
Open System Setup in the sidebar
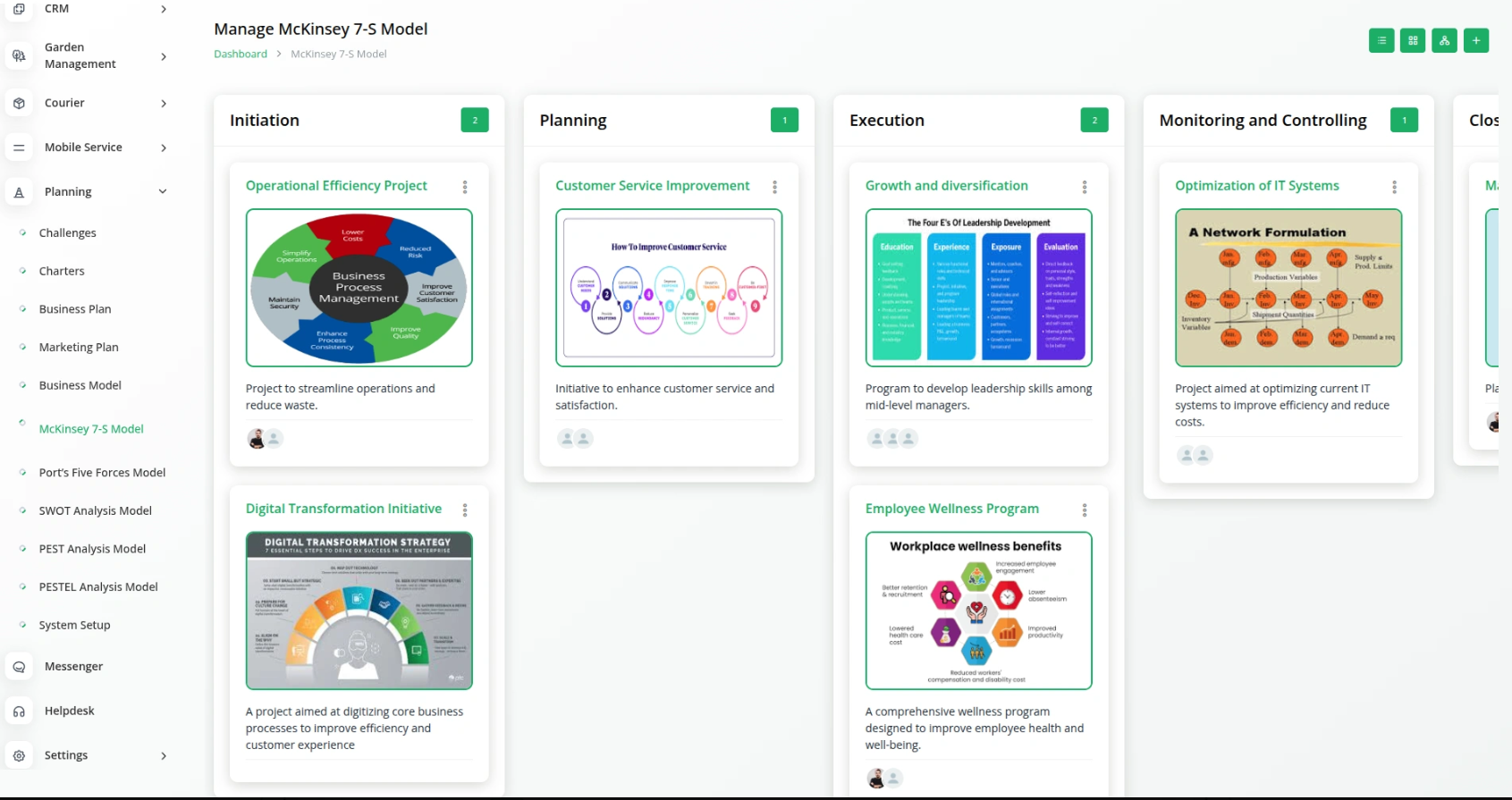[74, 626]
